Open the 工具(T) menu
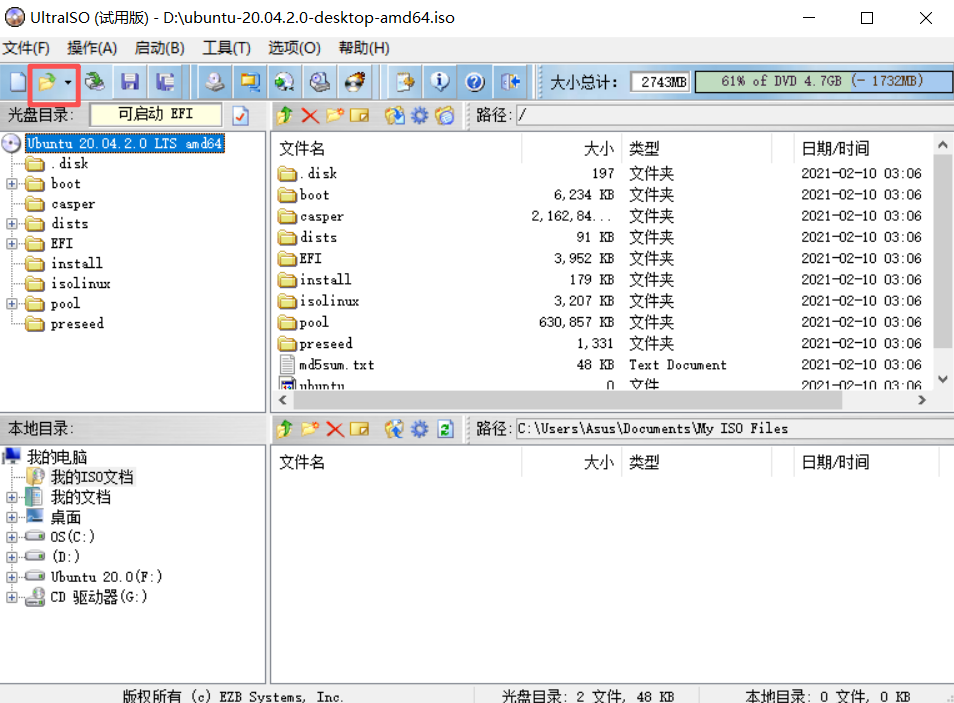The height and width of the screenshot is (703, 954). [226, 48]
